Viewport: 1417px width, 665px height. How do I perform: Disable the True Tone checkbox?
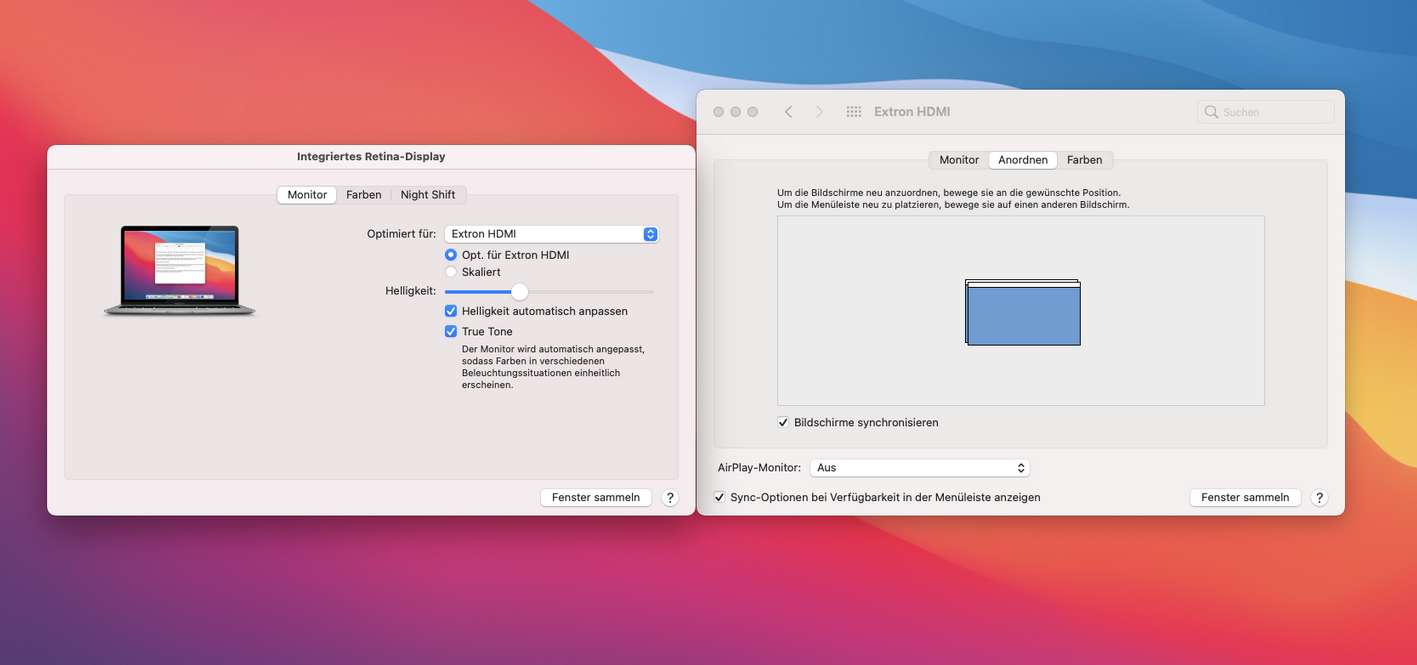click(451, 331)
